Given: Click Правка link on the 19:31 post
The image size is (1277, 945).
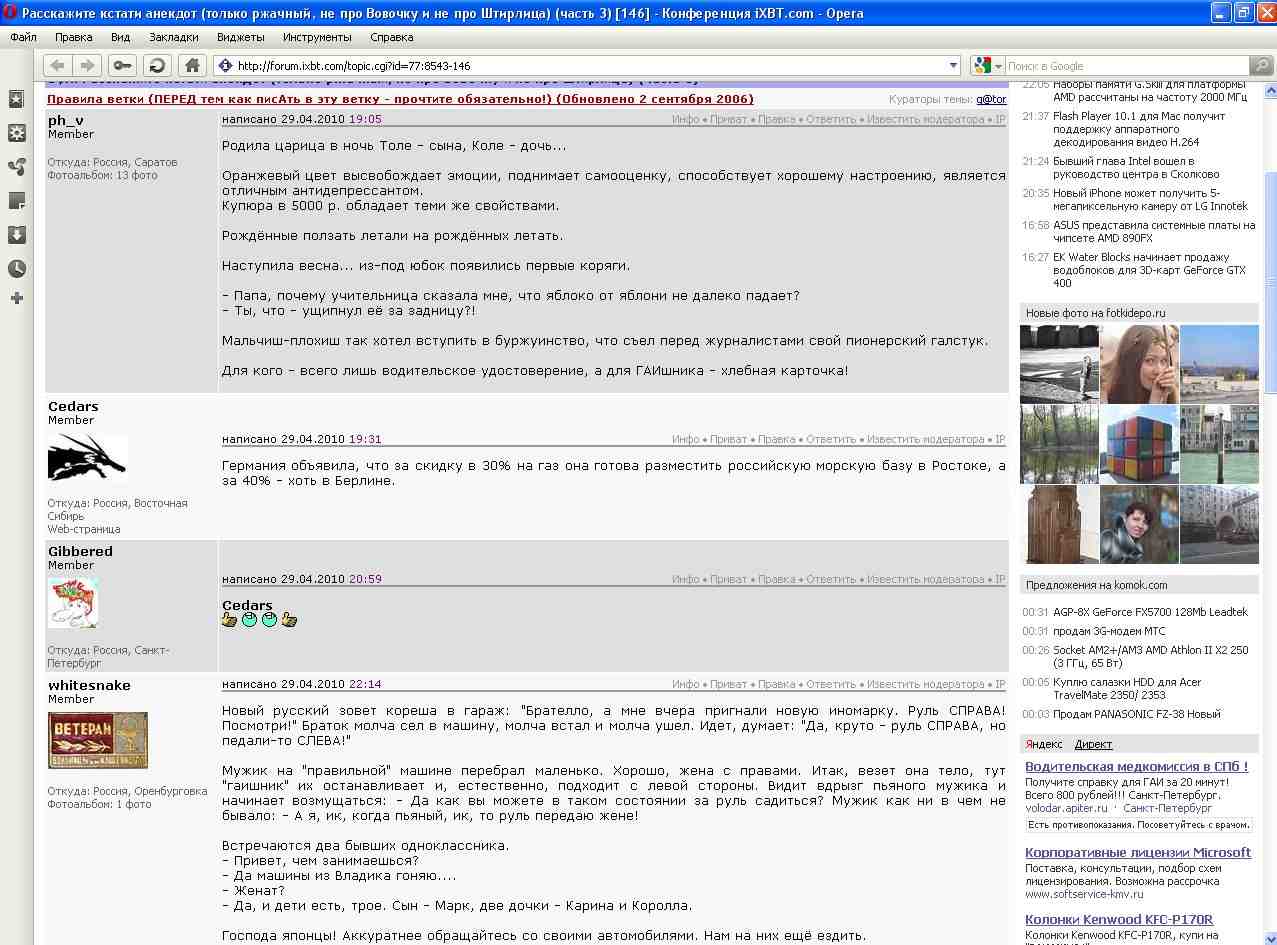Looking at the screenshot, I should coord(777,439).
